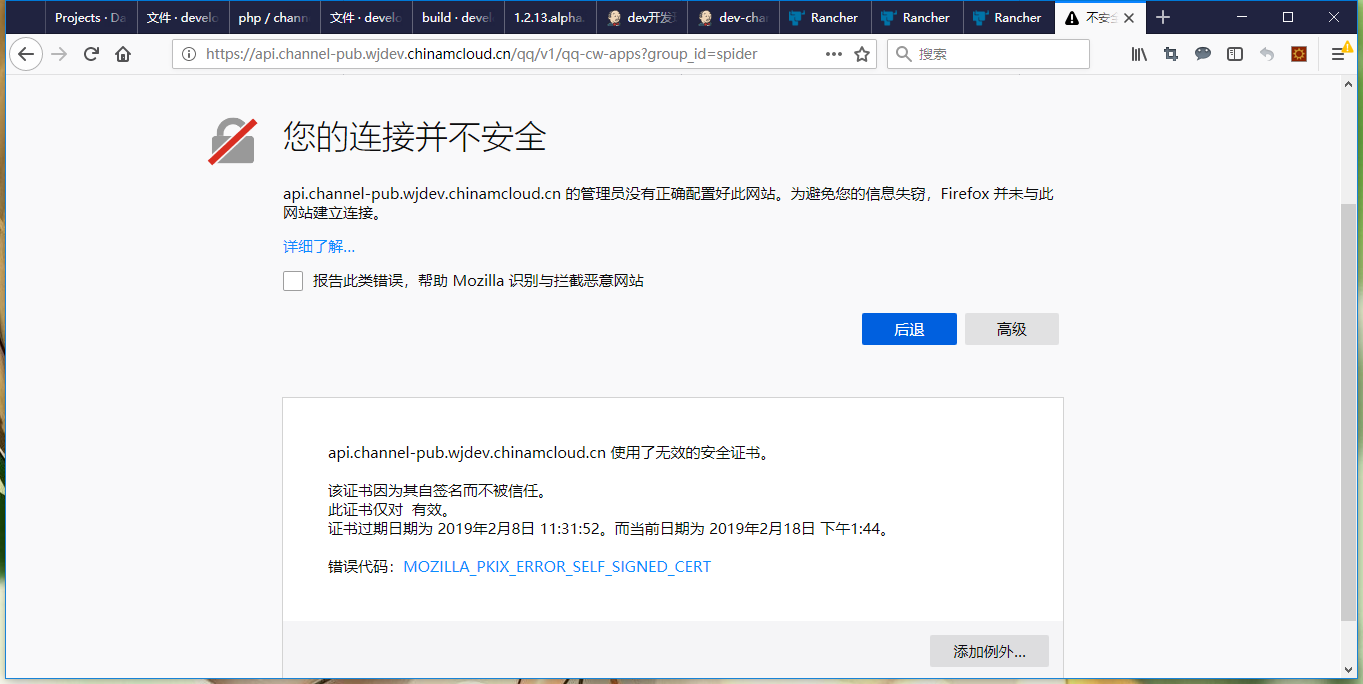This screenshot has width=1363, height=684.
Task: Switch to the dev开发 tab
Action: pyautogui.click(x=642, y=17)
